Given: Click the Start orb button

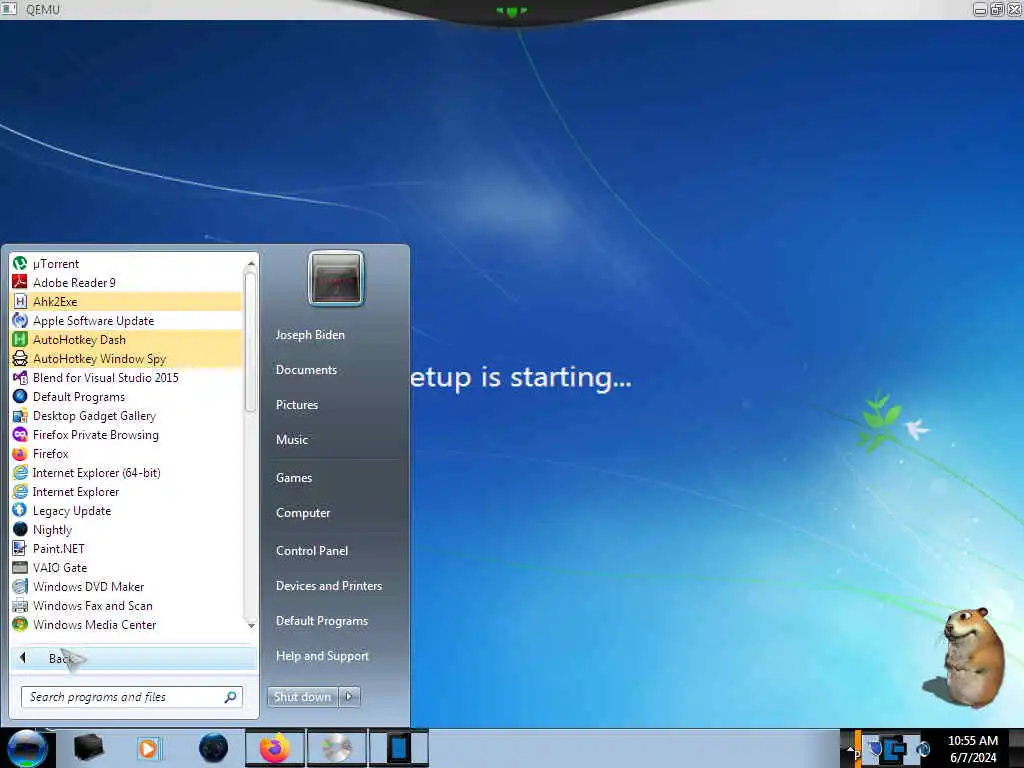Looking at the screenshot, I should [x=27, y=748].
